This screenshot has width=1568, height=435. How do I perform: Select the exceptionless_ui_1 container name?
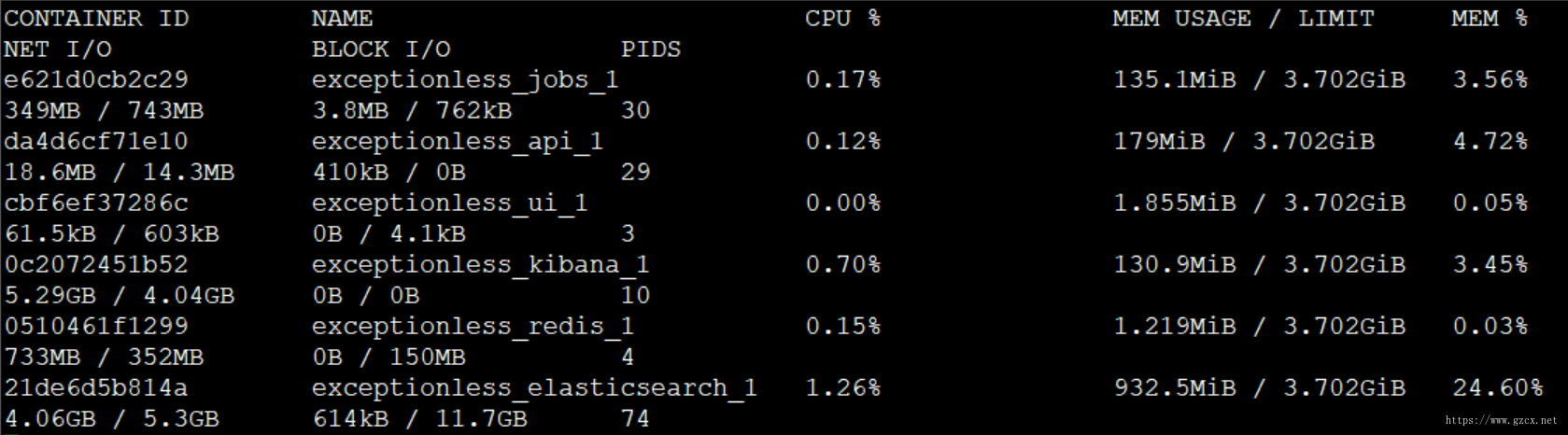450,204
